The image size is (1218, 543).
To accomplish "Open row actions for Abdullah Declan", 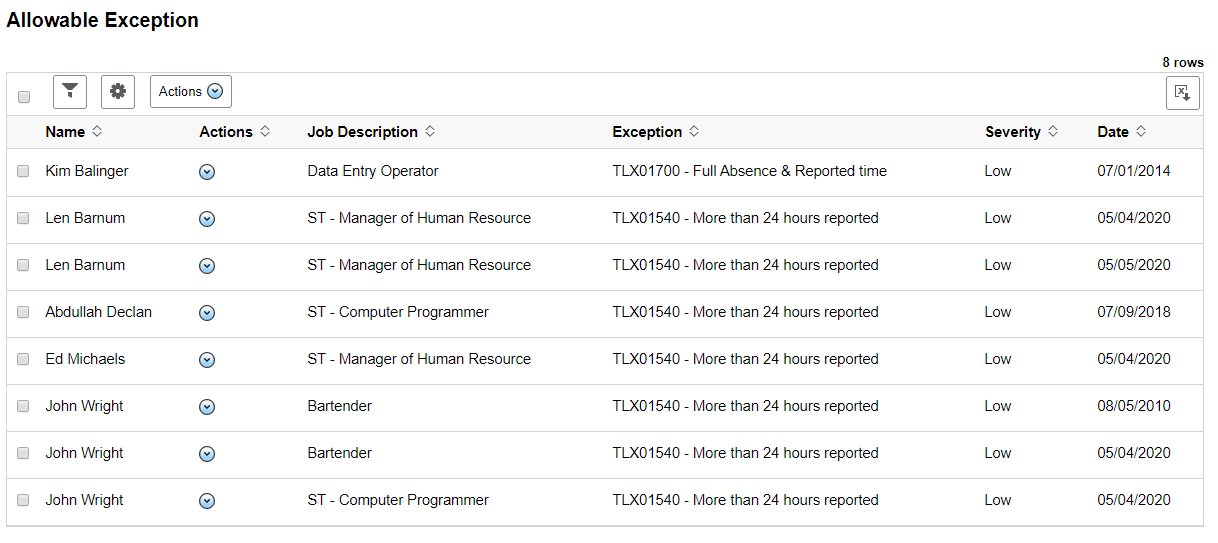I will click(207, 313).
